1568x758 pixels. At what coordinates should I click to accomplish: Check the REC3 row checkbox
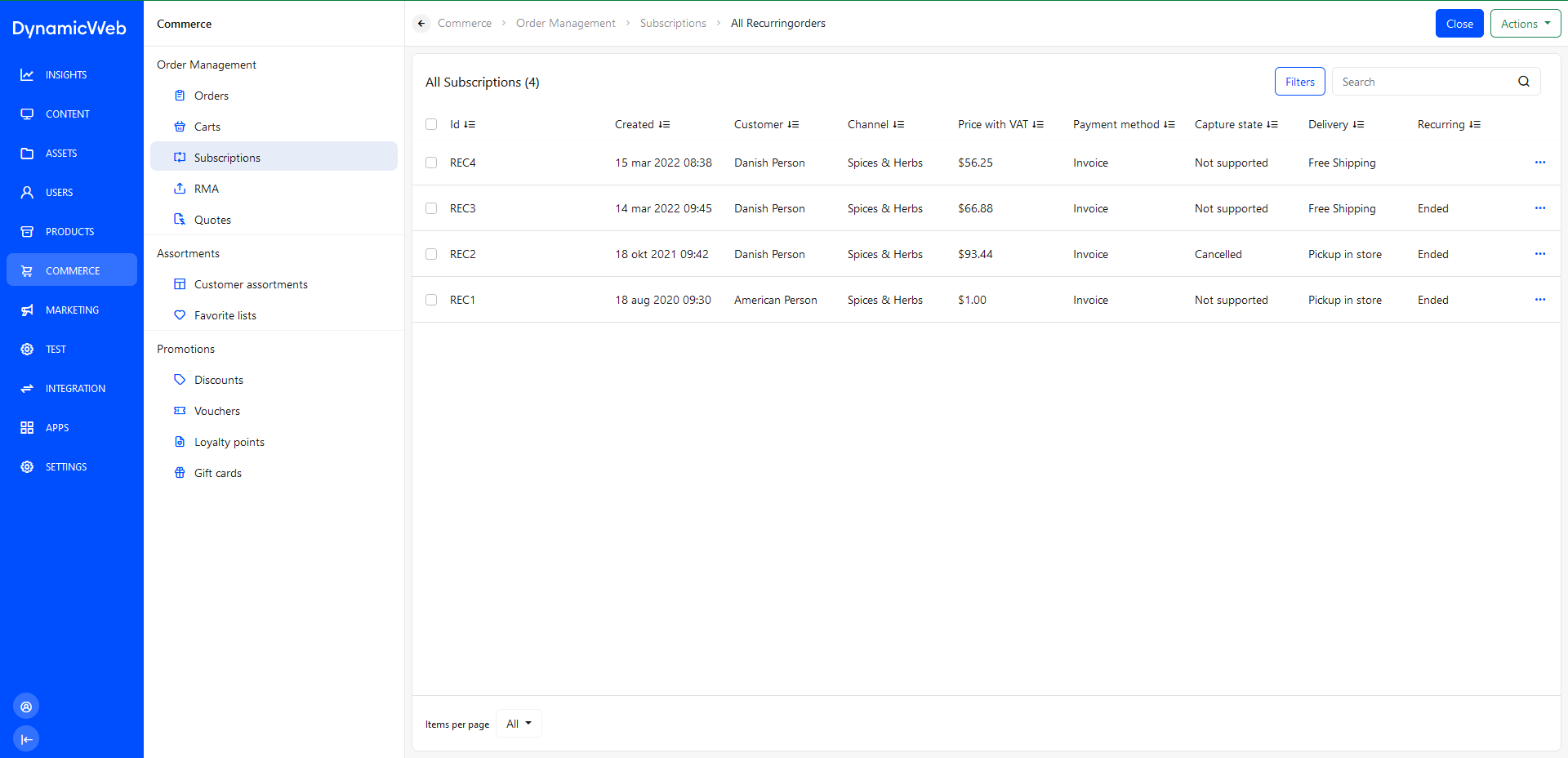(431, 208)
